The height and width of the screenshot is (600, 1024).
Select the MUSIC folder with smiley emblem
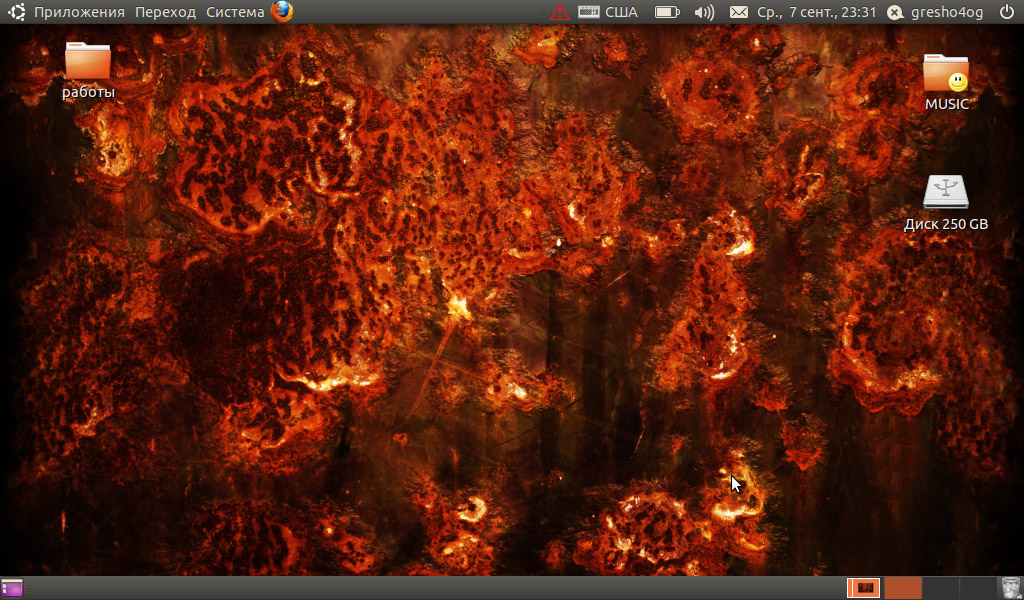pyautogui.click(x=946, y=82)
